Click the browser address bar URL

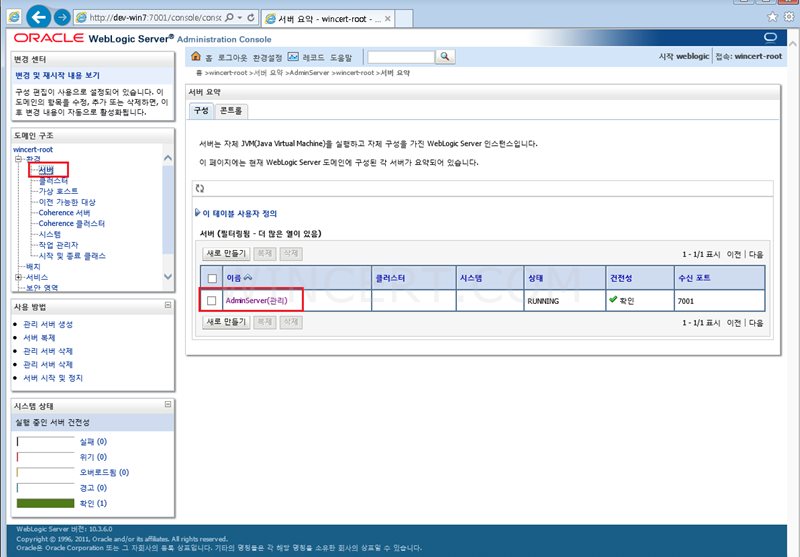155,17
